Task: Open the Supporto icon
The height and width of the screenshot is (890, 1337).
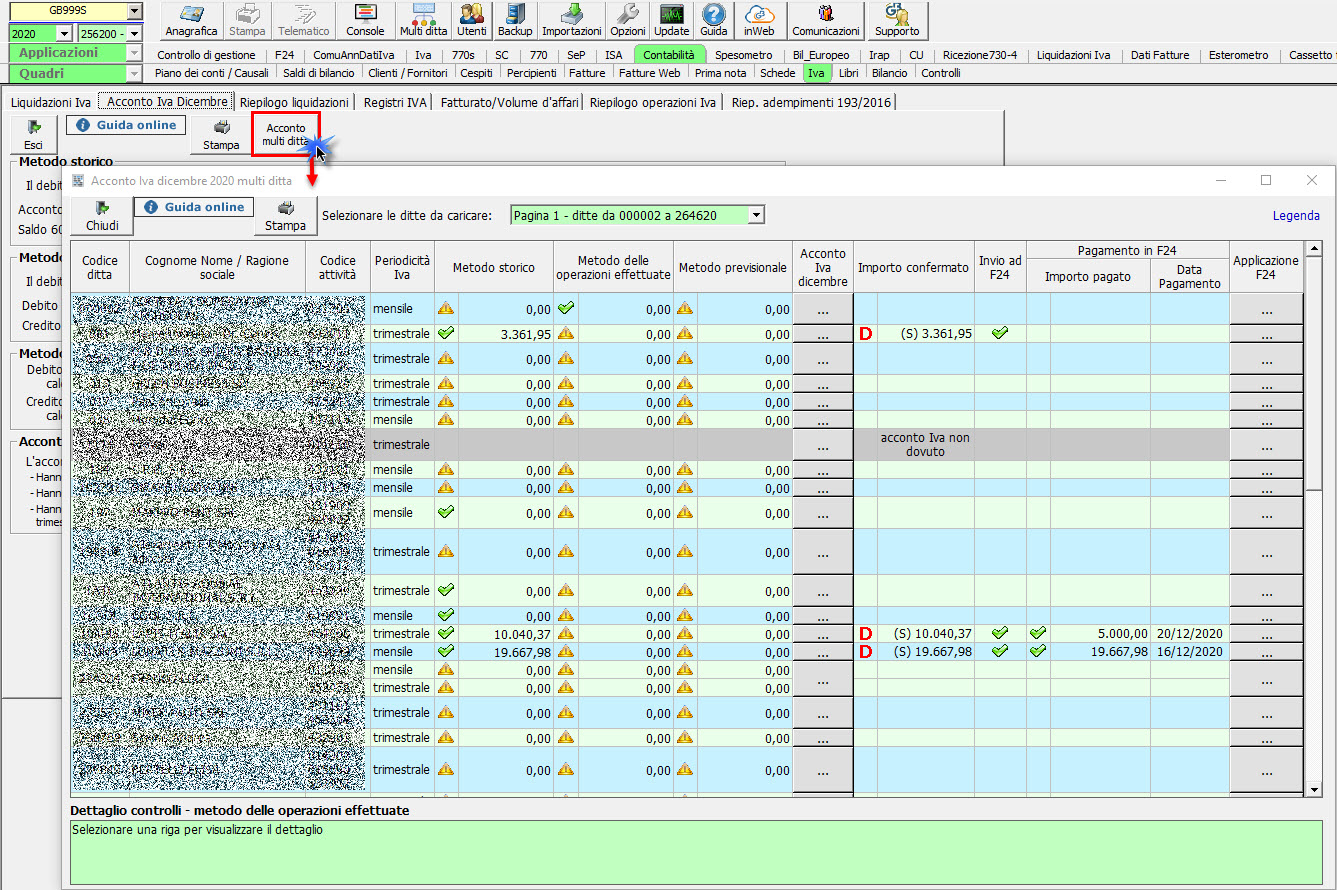Action: [x=897, y=20]
